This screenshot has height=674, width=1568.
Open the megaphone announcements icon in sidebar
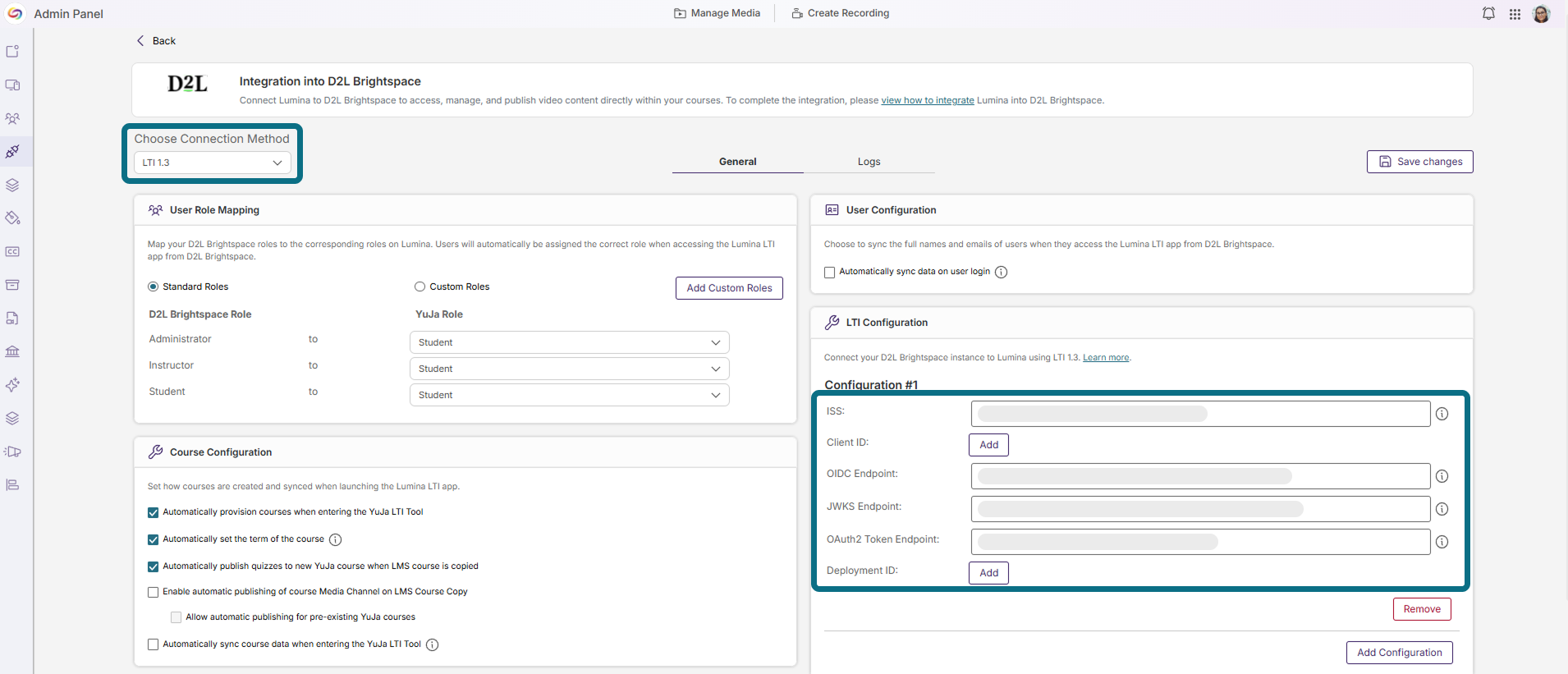tap(12, 452)
